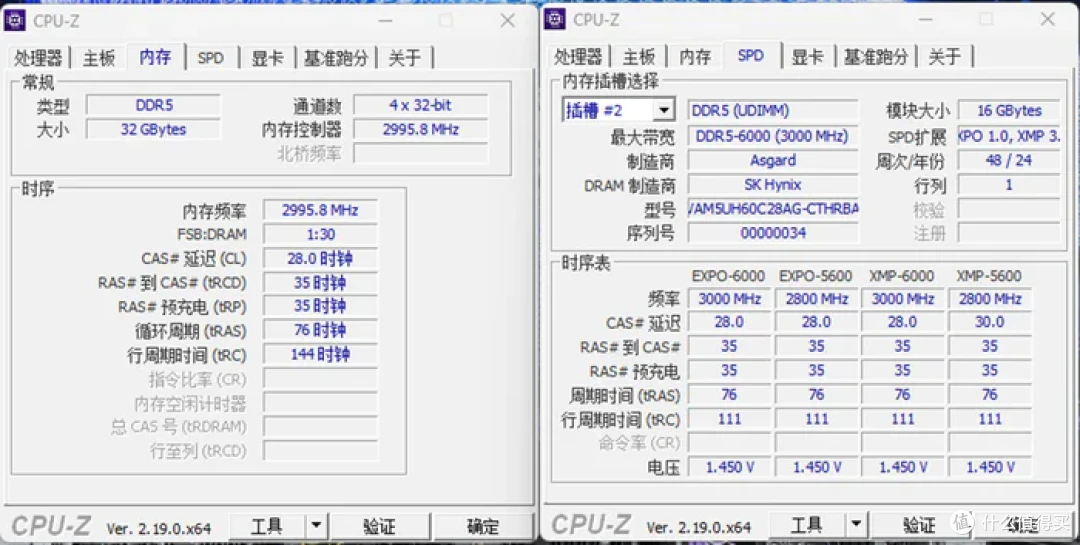Image resolution: width=1080 pixels, height=545 pixels.
Task: Click the 16 GBytes module size value
Action: coord(1009,110)
